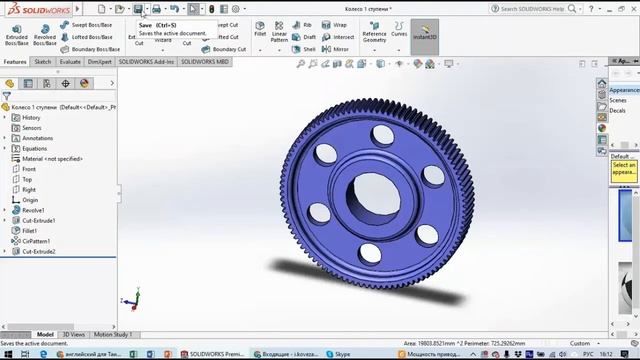Switch to the DimXpert ribbon tab

(100, 62)
